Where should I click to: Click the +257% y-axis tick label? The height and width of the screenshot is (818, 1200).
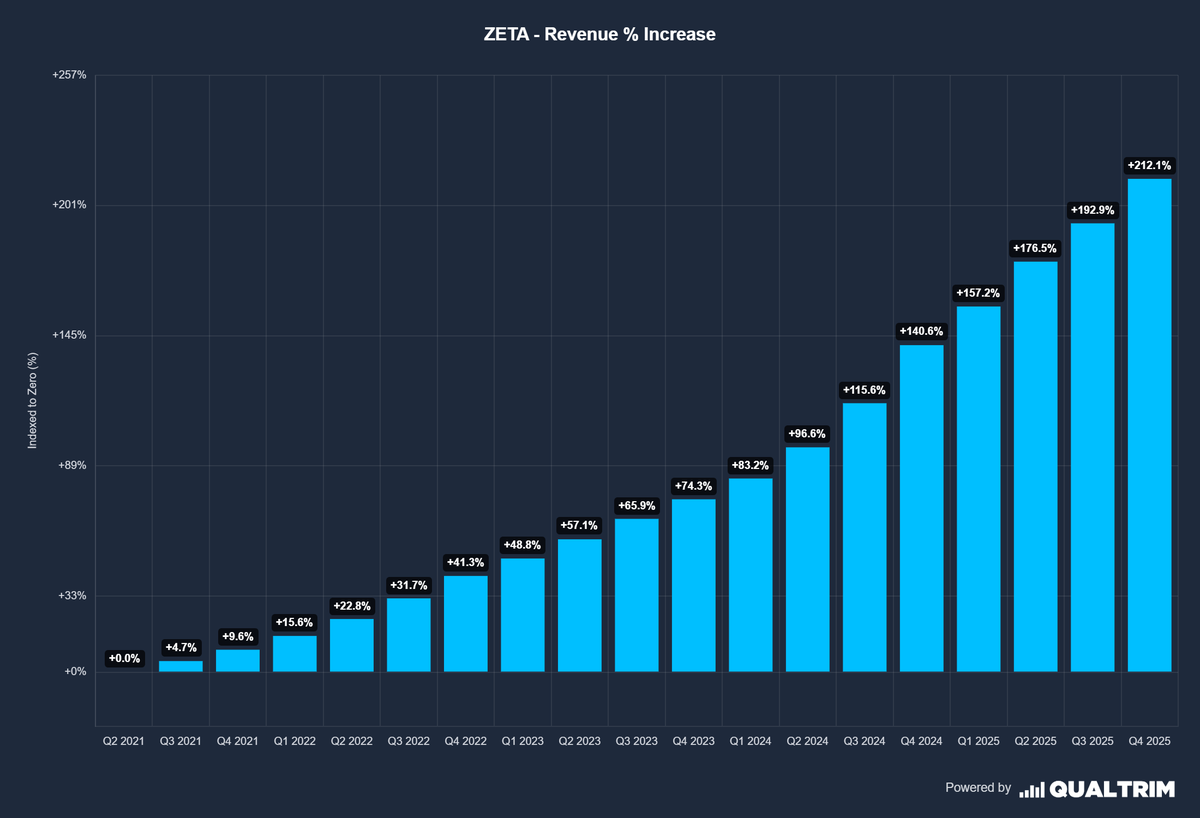click(70, 75)
